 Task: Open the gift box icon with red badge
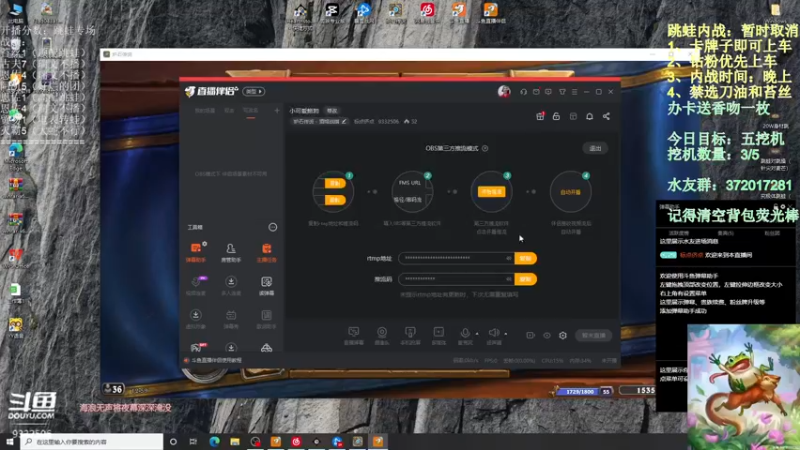tap(540, 116)
